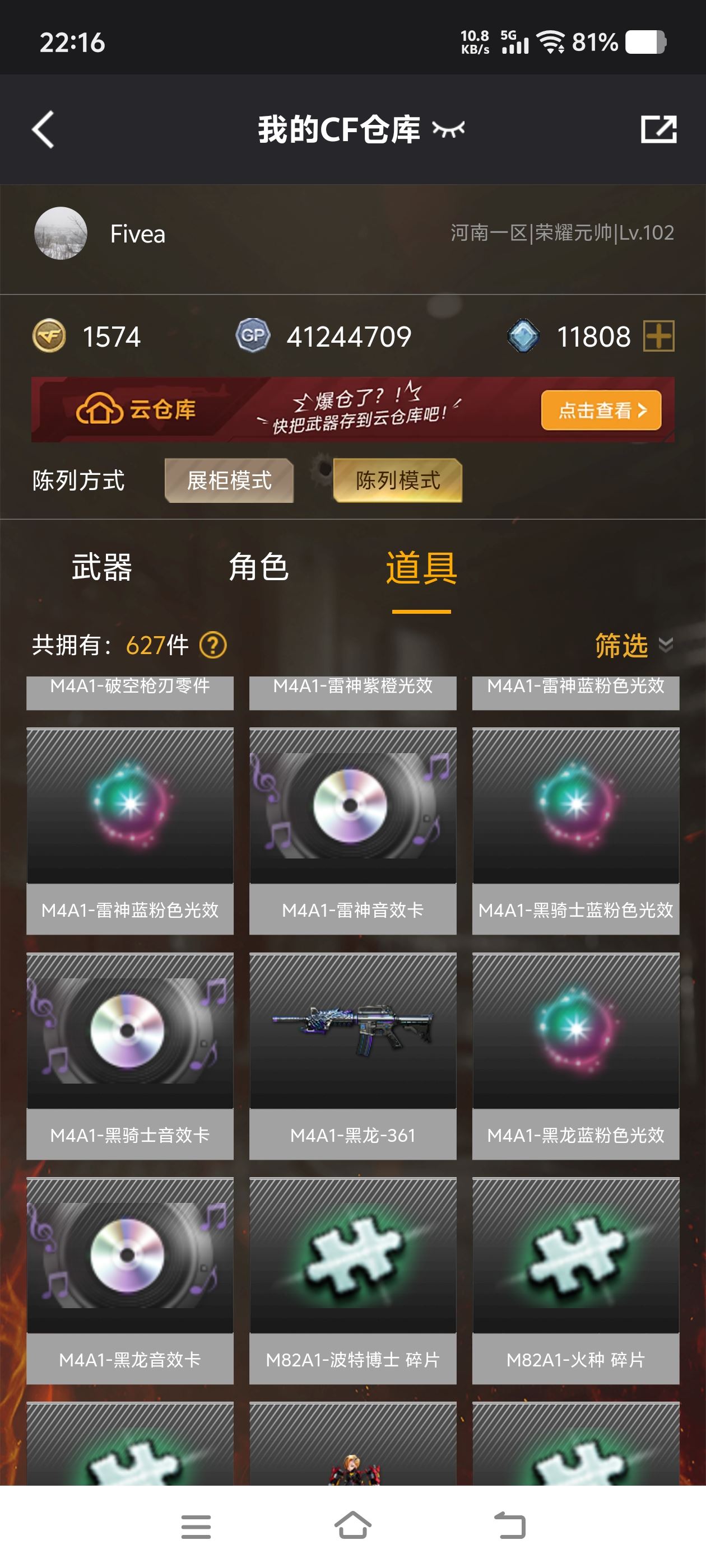Tap the back arrow icon
The height and width of the screenshot is (1568, 706).
43,129
